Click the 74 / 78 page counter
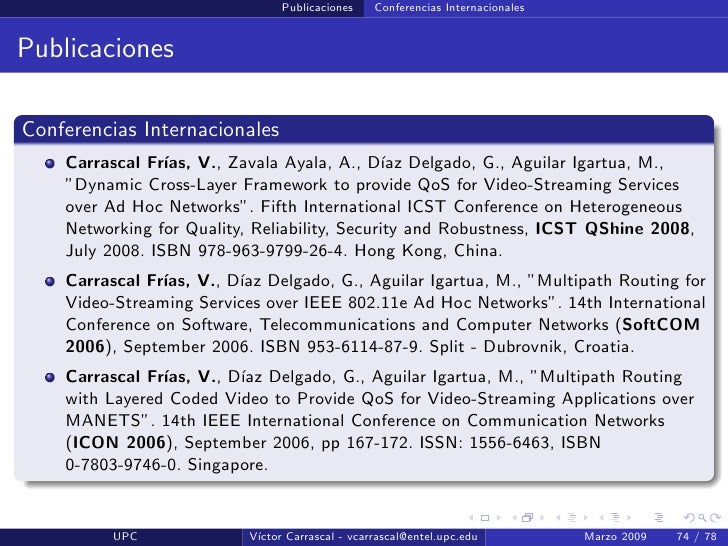This screenshot has height=546, width=728. (x=696, y=536)
